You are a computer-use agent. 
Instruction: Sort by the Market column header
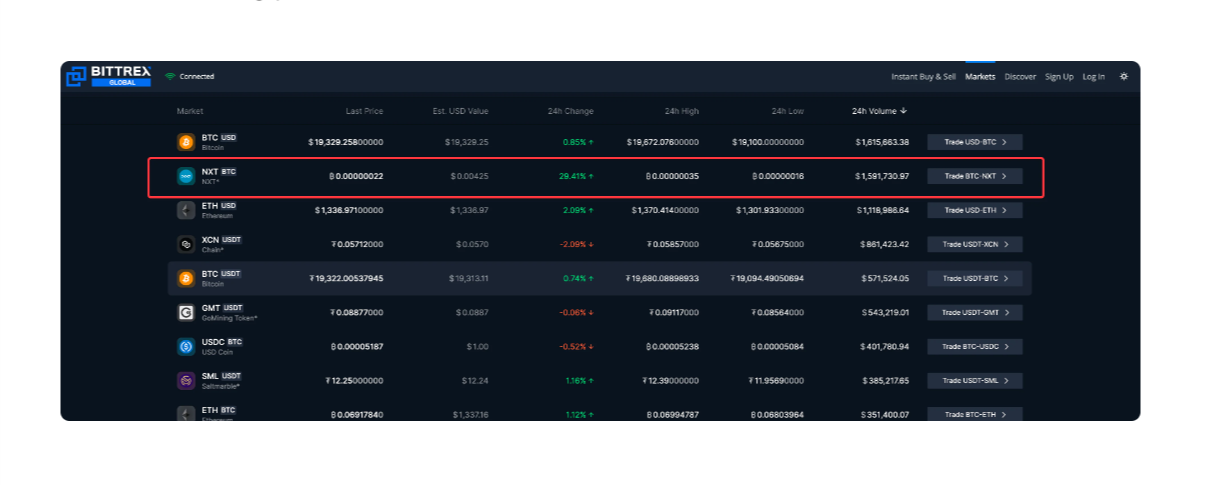coord(190,111)
